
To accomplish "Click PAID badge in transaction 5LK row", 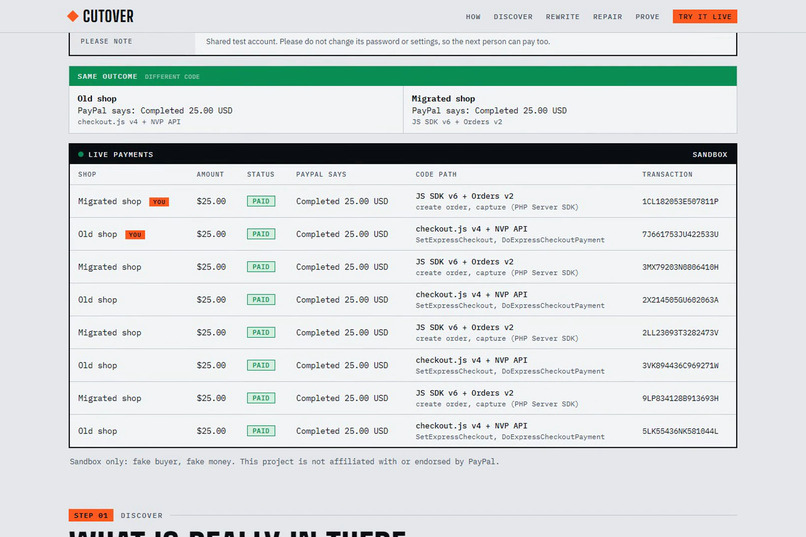I will [261, 431].
